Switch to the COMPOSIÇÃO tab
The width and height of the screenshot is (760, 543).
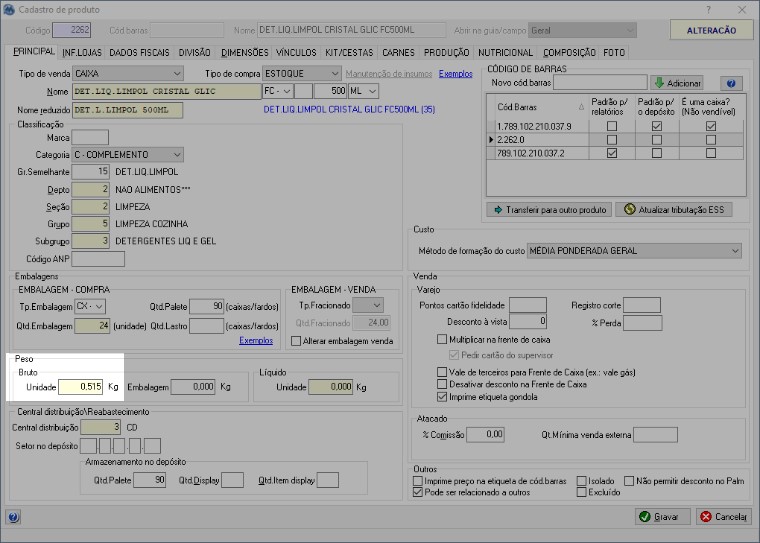click(x=569, y=52)
